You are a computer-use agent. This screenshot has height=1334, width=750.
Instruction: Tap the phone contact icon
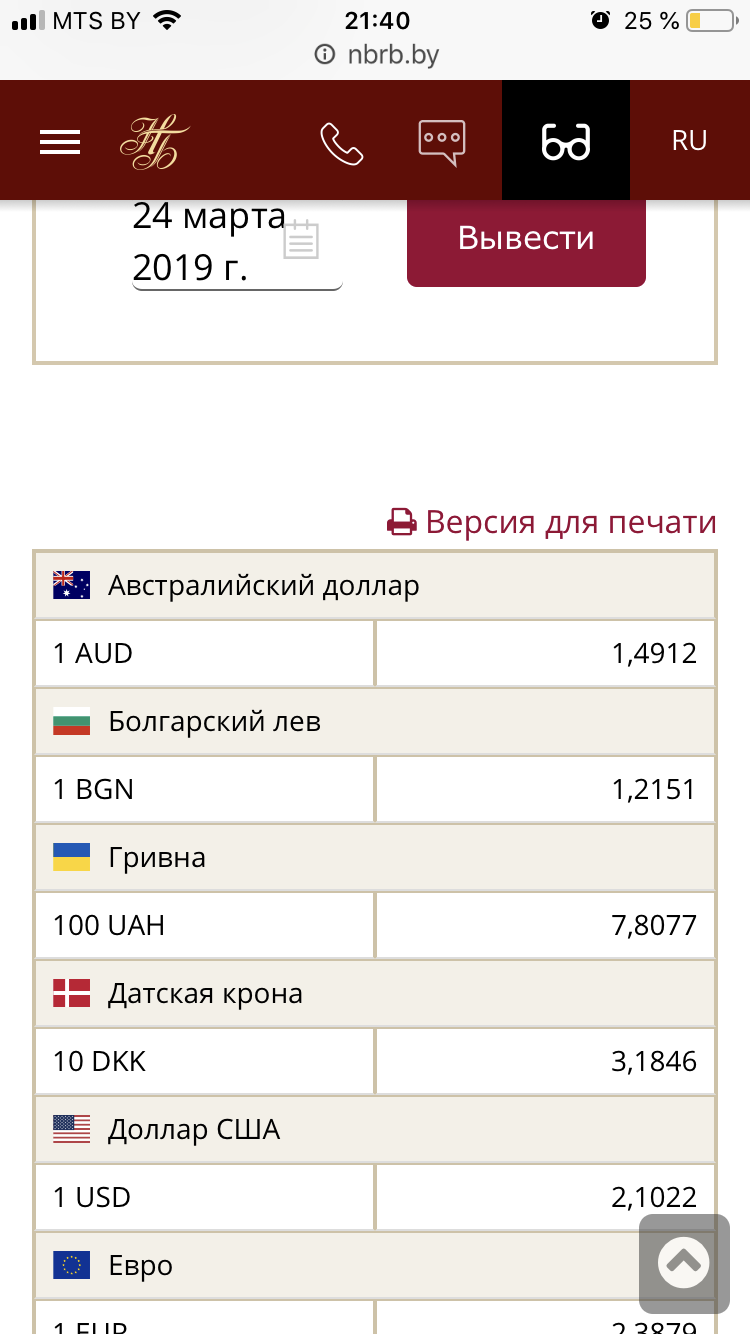pyautogui.click(x=341, y=143)
